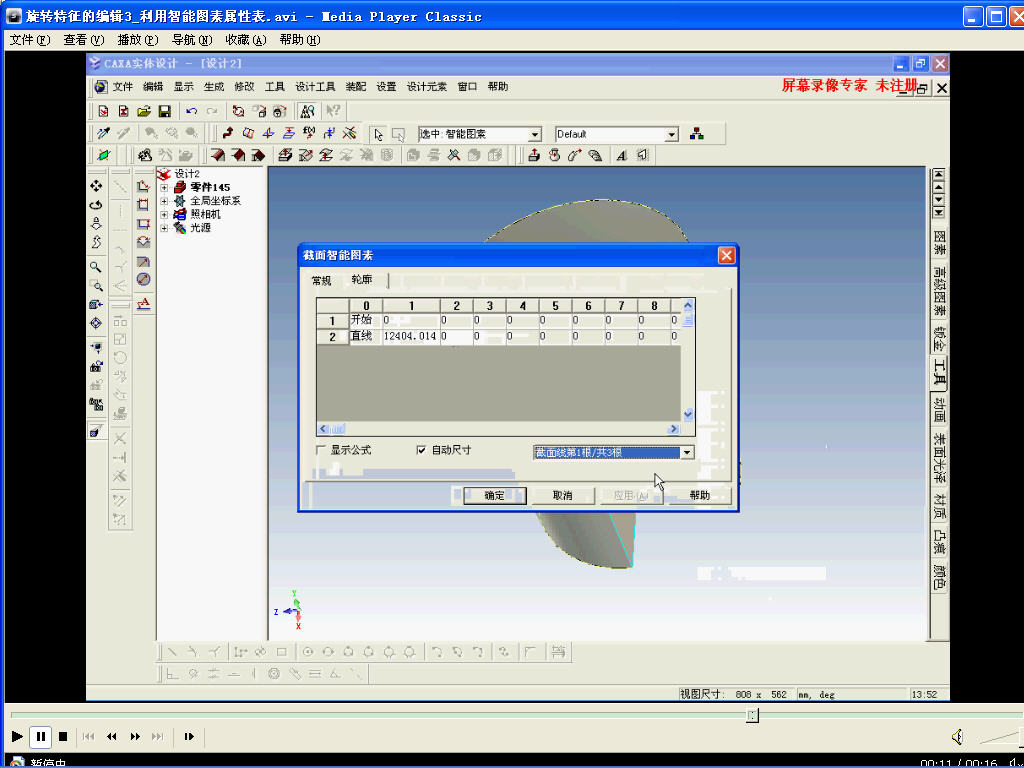The image size is (1024, 768).
Task: Click the circular diameter dimension tool
Action: coord(144,280)
